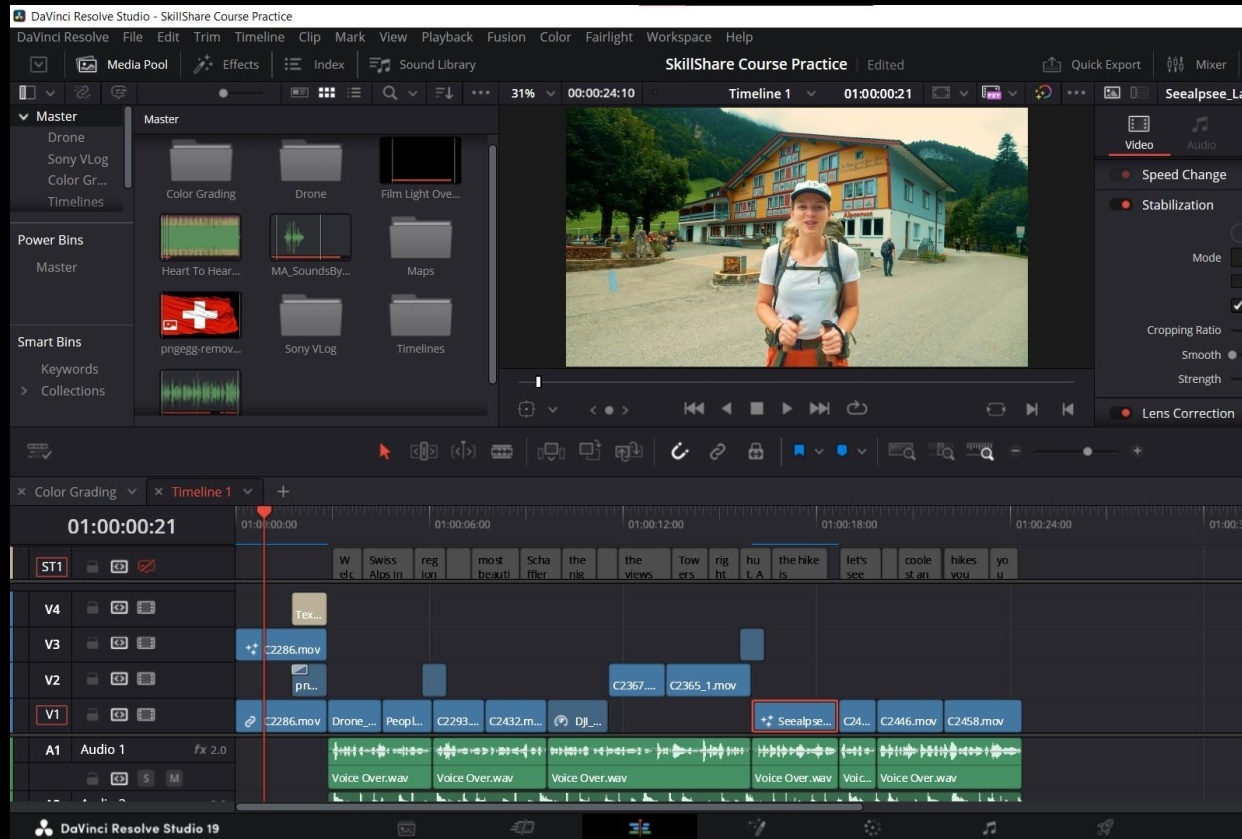The image size is (1242, 839).
Task: Toggle Bypass Color Grades icon in viewer
Action: tap(1043, 93)
